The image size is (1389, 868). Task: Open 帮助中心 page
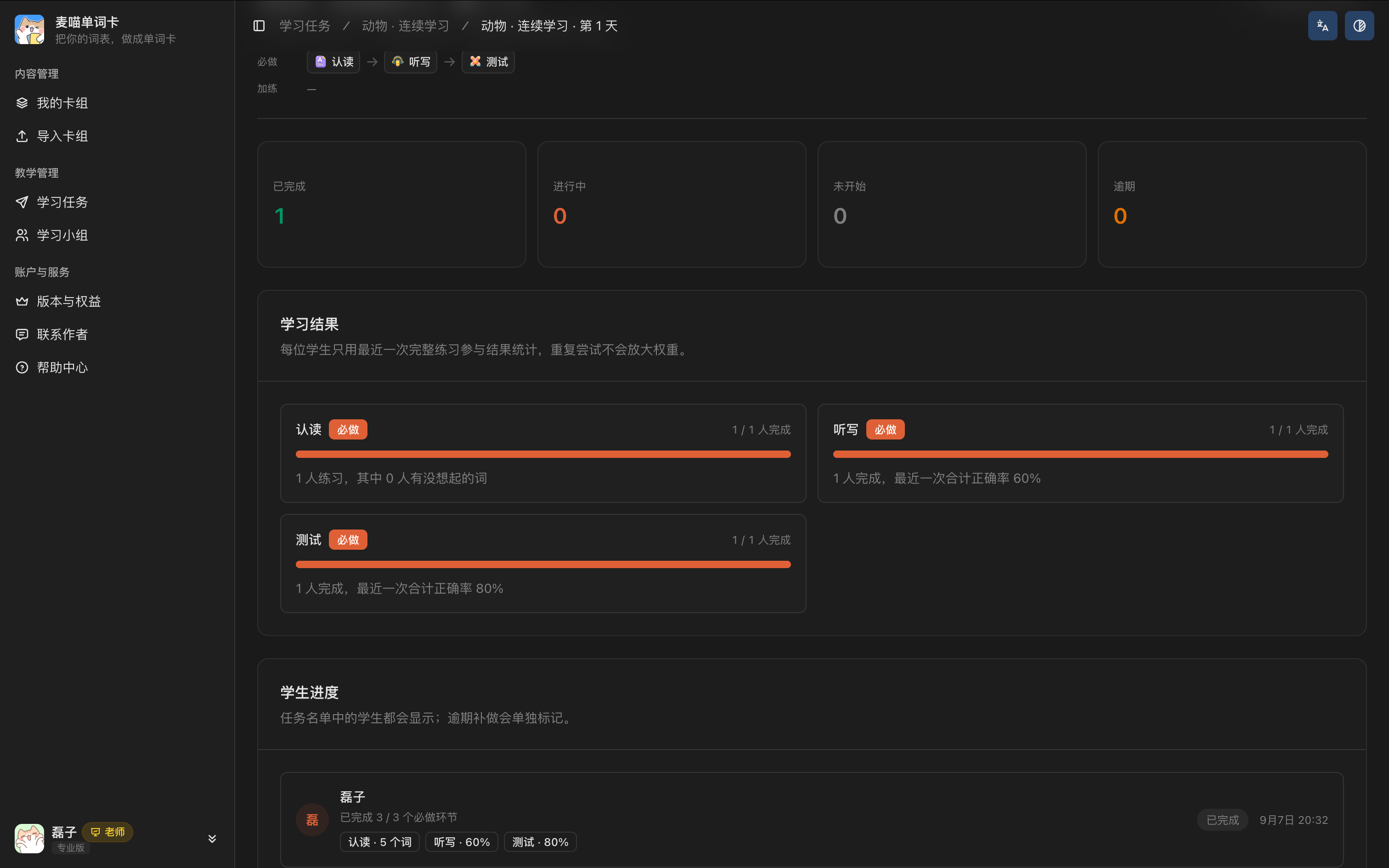[117, 367]
